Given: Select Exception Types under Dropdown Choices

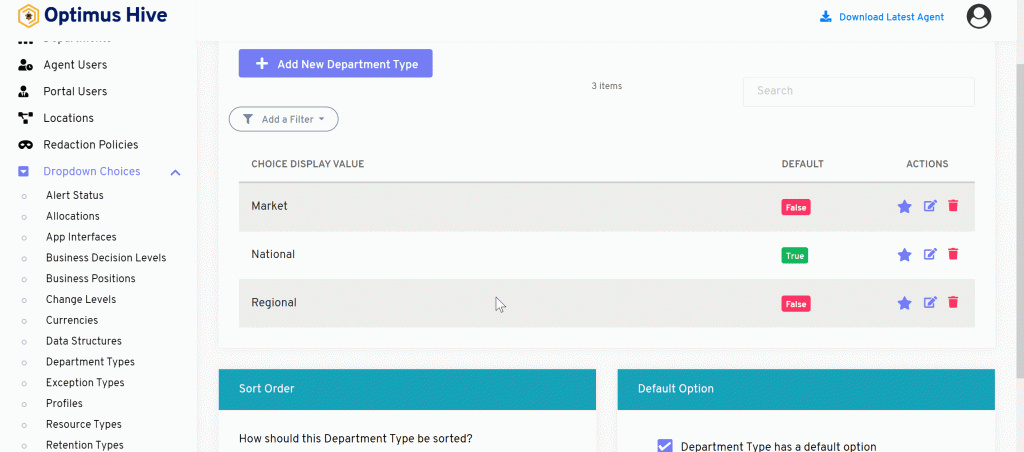Looking at the screenshot, I should 85,383.
